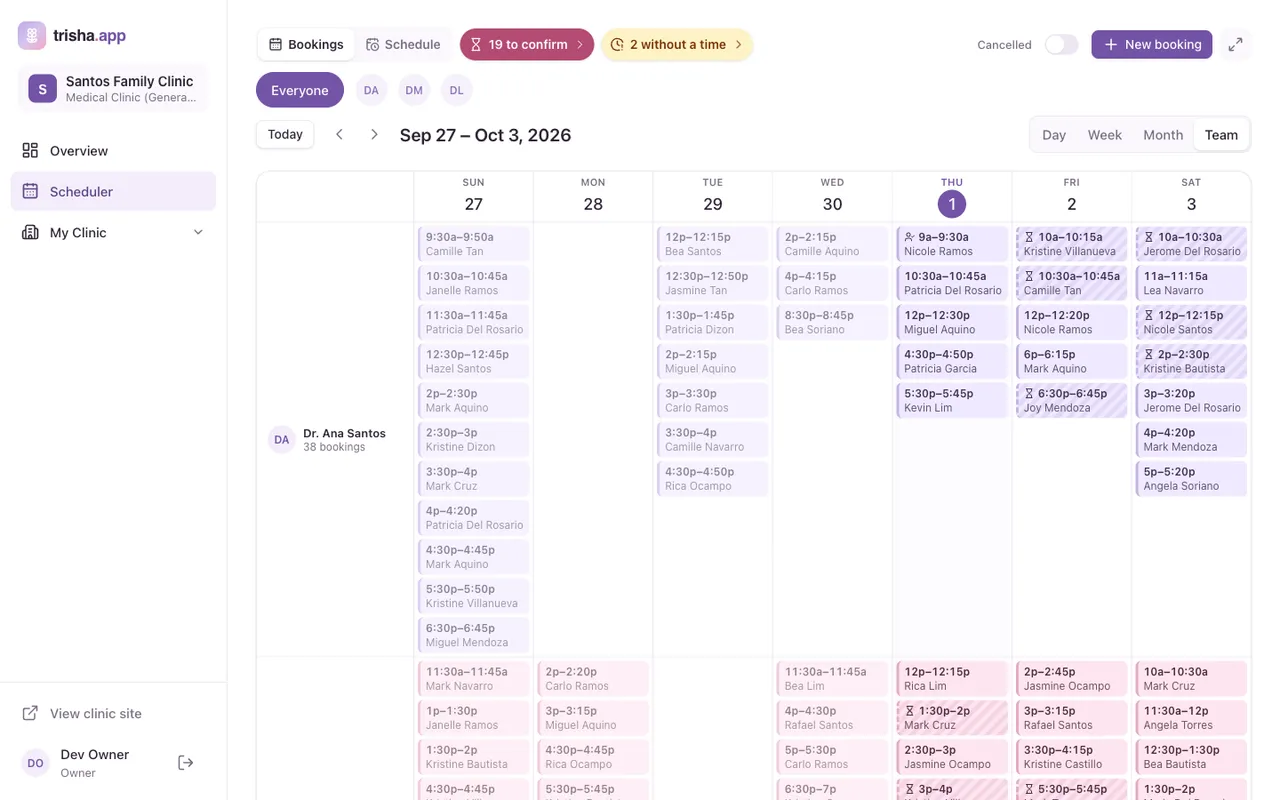Click the View clinic site external-link icon
Image resolution: width=1280 pixels, height=800 pixels.
point(30,713)
